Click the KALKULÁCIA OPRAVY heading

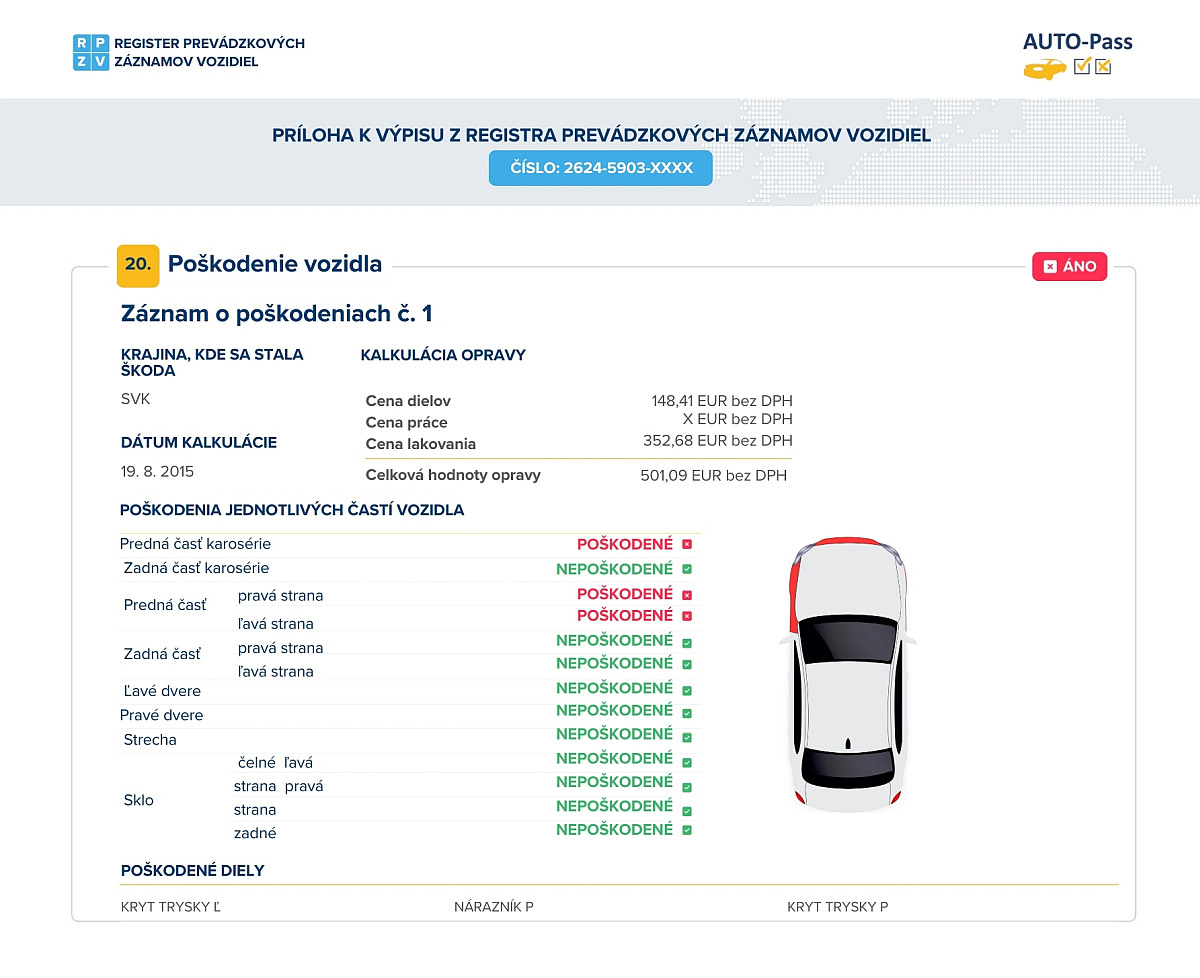click(x=443, y=355)
